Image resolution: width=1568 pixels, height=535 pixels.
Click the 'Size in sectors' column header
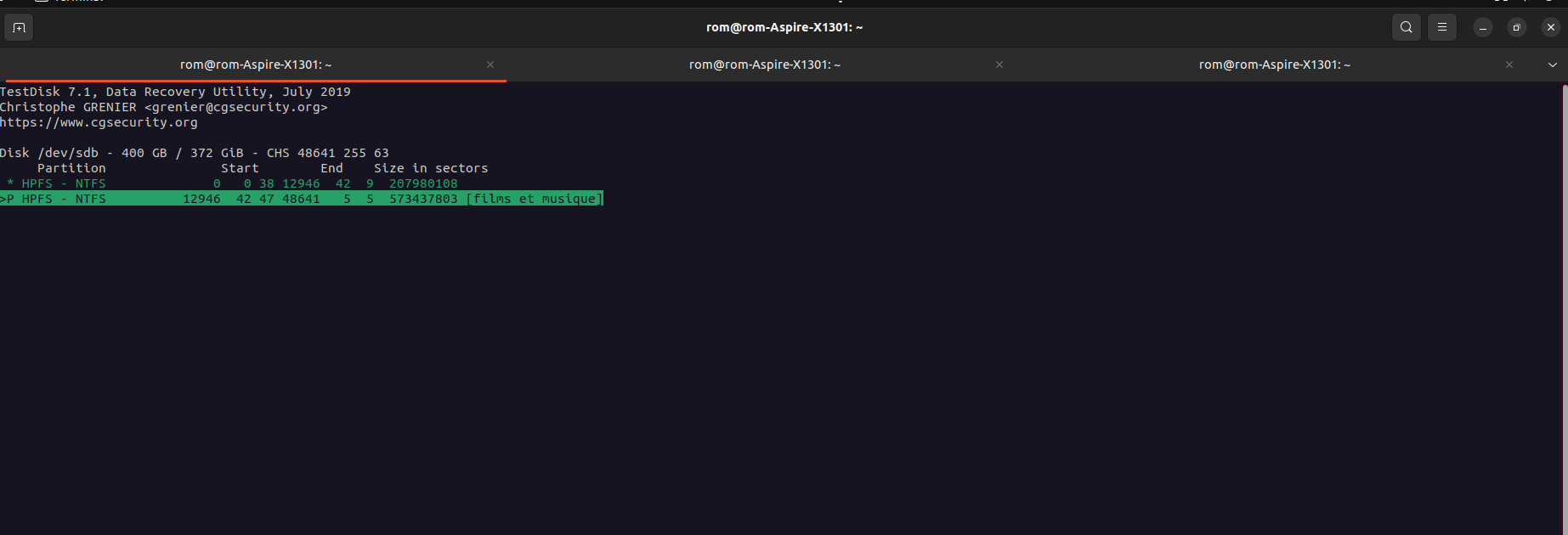point(431,168)
